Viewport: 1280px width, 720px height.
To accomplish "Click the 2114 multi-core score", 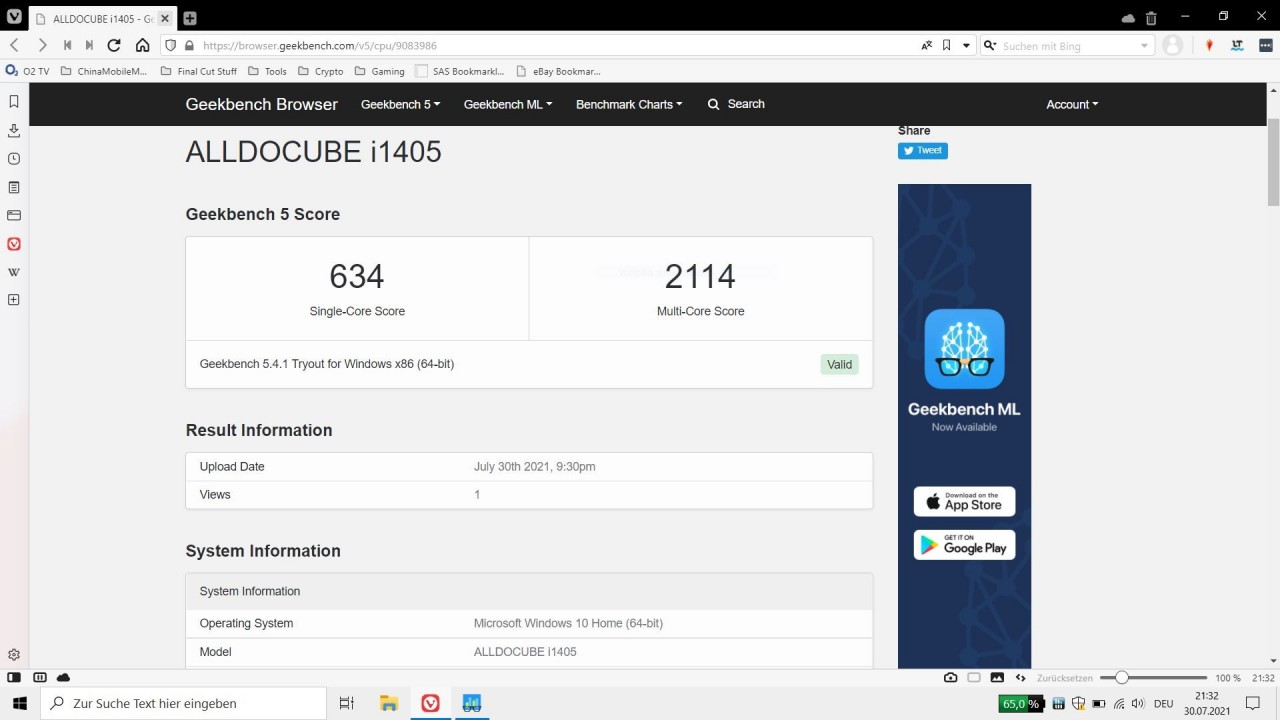I will 700,276.
